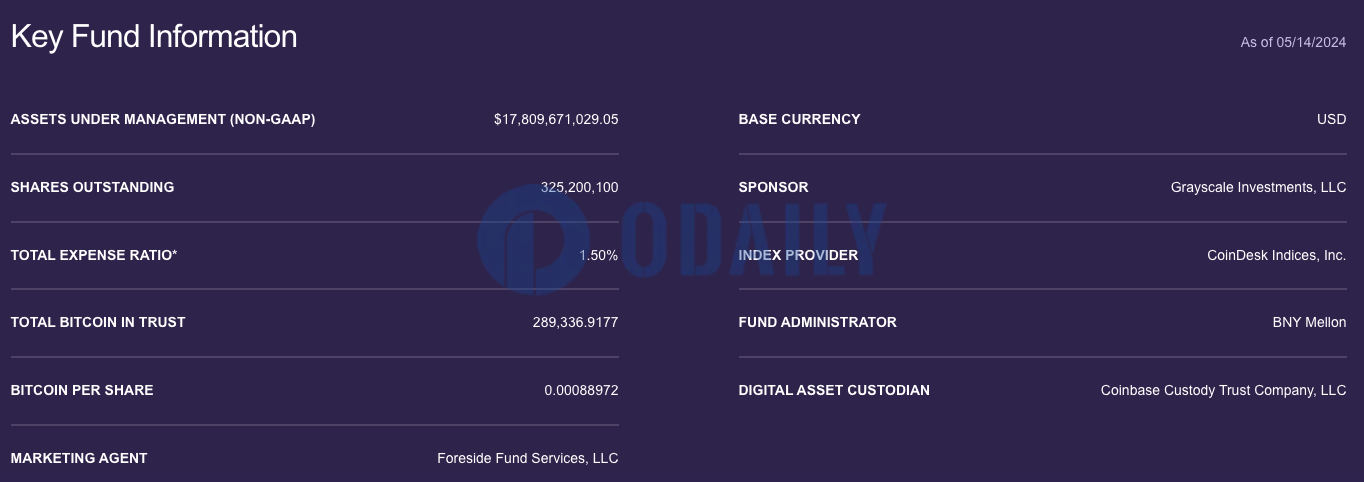Screen dimensions: 1364x482
Task: Select the 289,336.9177 bitcoin value
Action: (576, 322)
